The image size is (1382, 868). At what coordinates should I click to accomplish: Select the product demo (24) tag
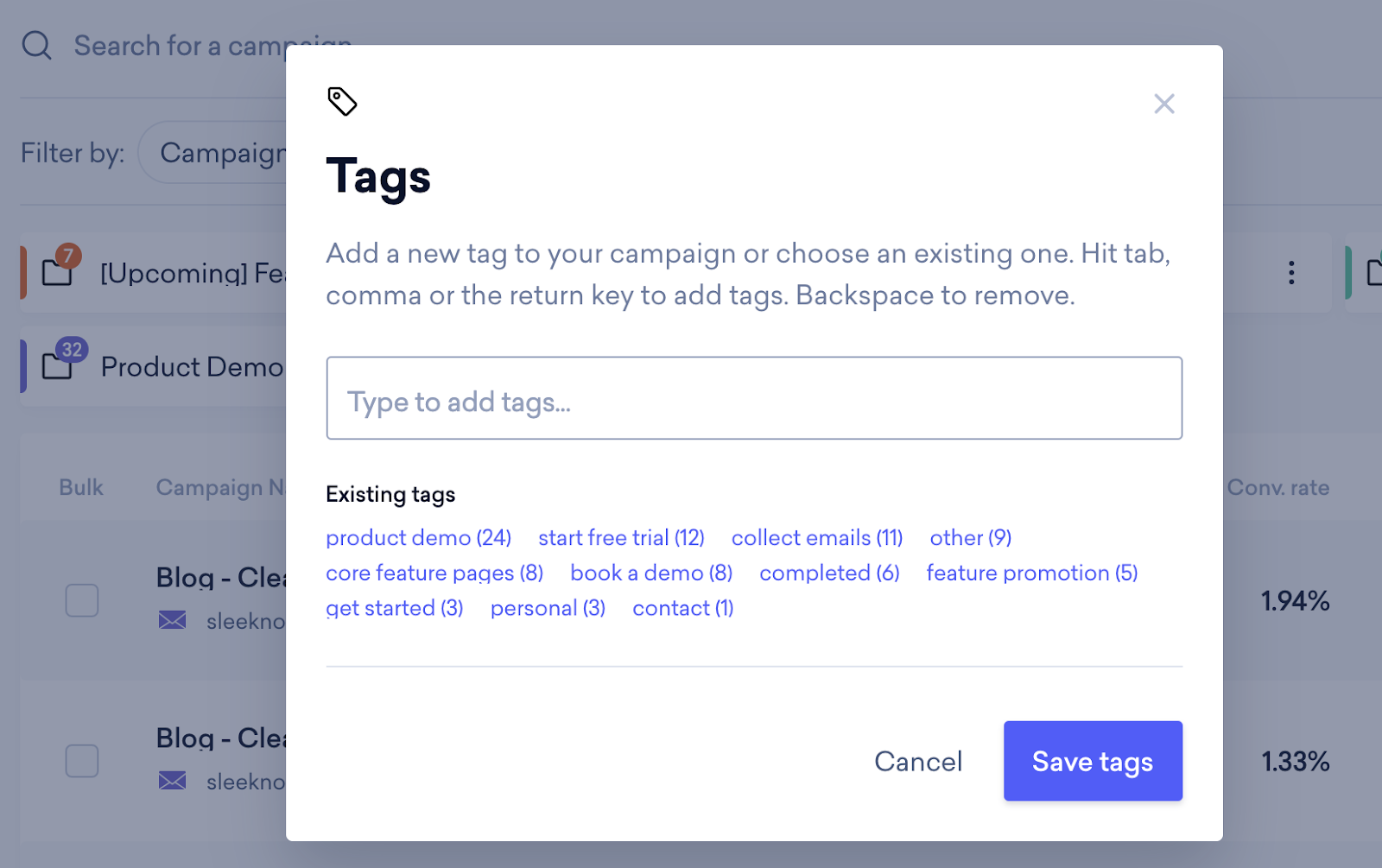418,537
